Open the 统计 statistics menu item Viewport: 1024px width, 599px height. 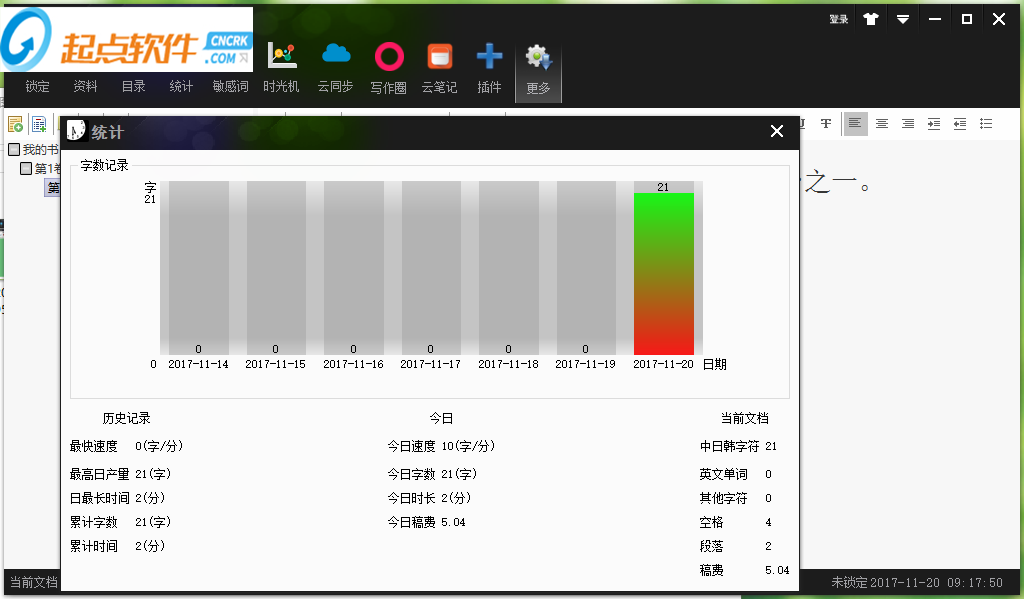pyautogui.click(x=181, y=87)
